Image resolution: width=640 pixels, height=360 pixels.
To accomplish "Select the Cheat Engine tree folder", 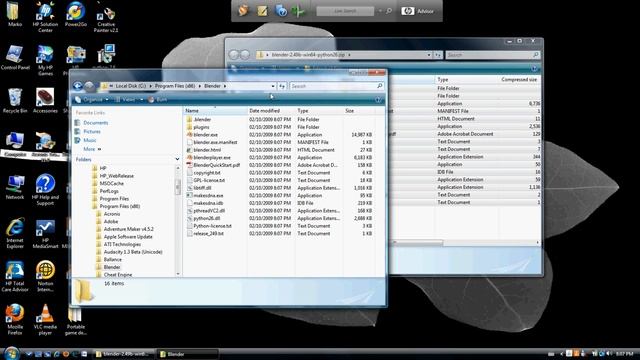I will pos(118,275).
